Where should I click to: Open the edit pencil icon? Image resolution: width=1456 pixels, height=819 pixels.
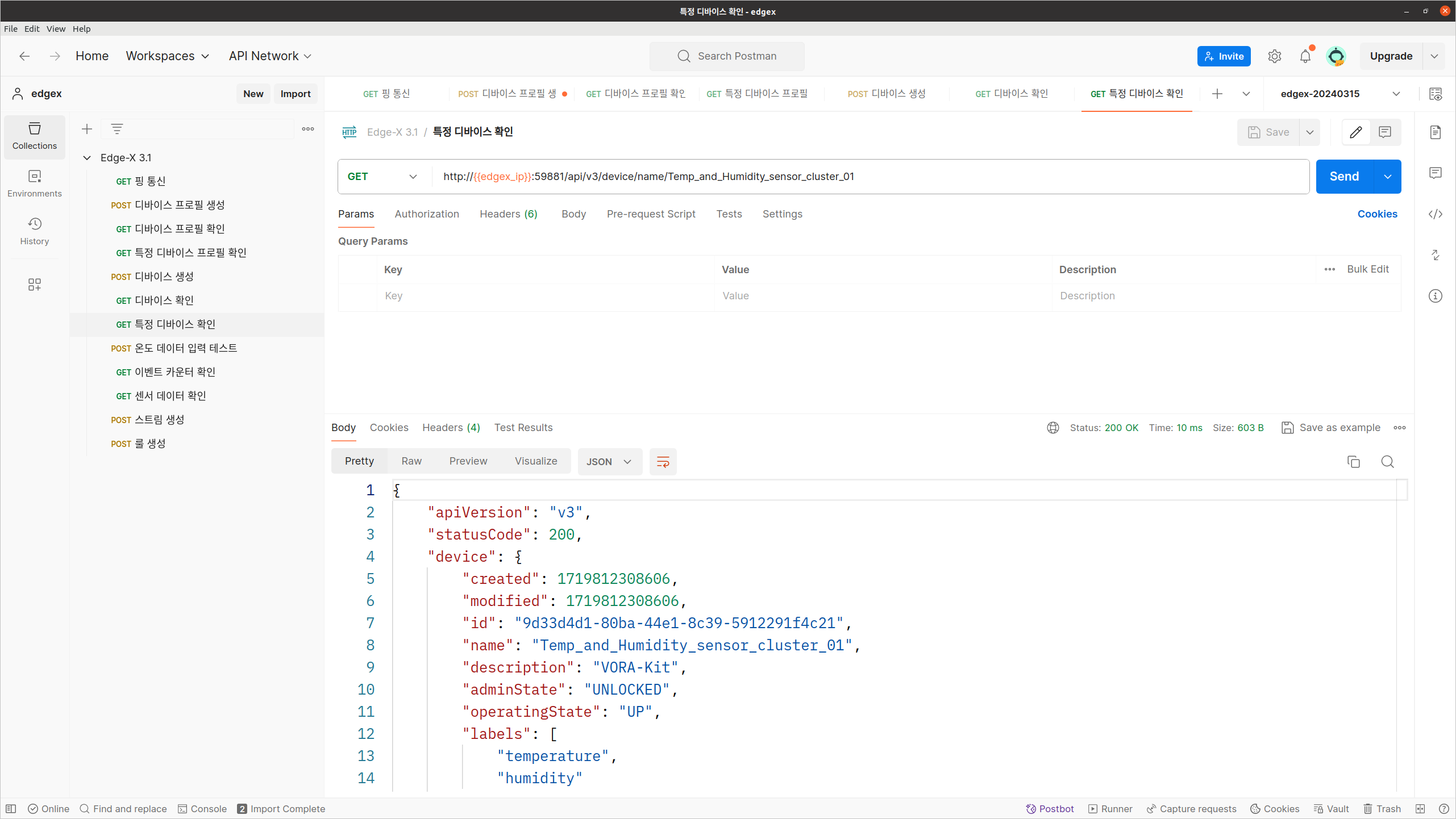tap(1355, 132)
